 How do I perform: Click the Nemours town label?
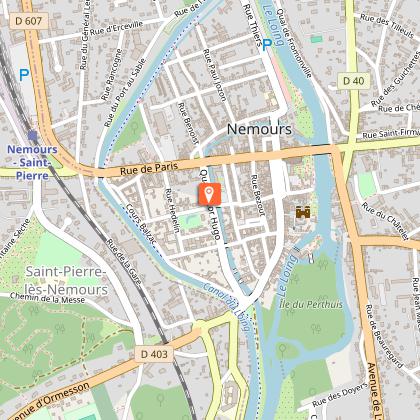pyautogui.click(x=259, y=129)
